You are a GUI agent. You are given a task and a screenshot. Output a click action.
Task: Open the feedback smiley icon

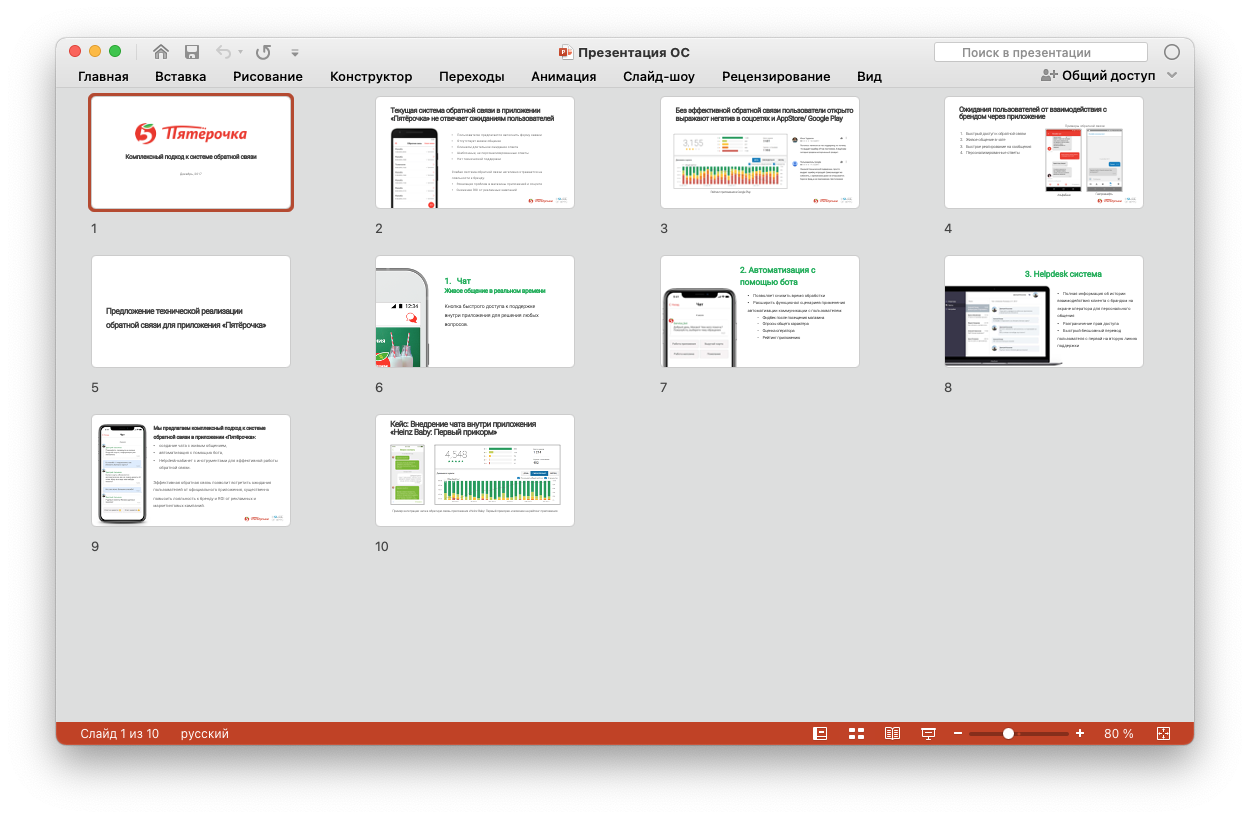coord(1172,52)
